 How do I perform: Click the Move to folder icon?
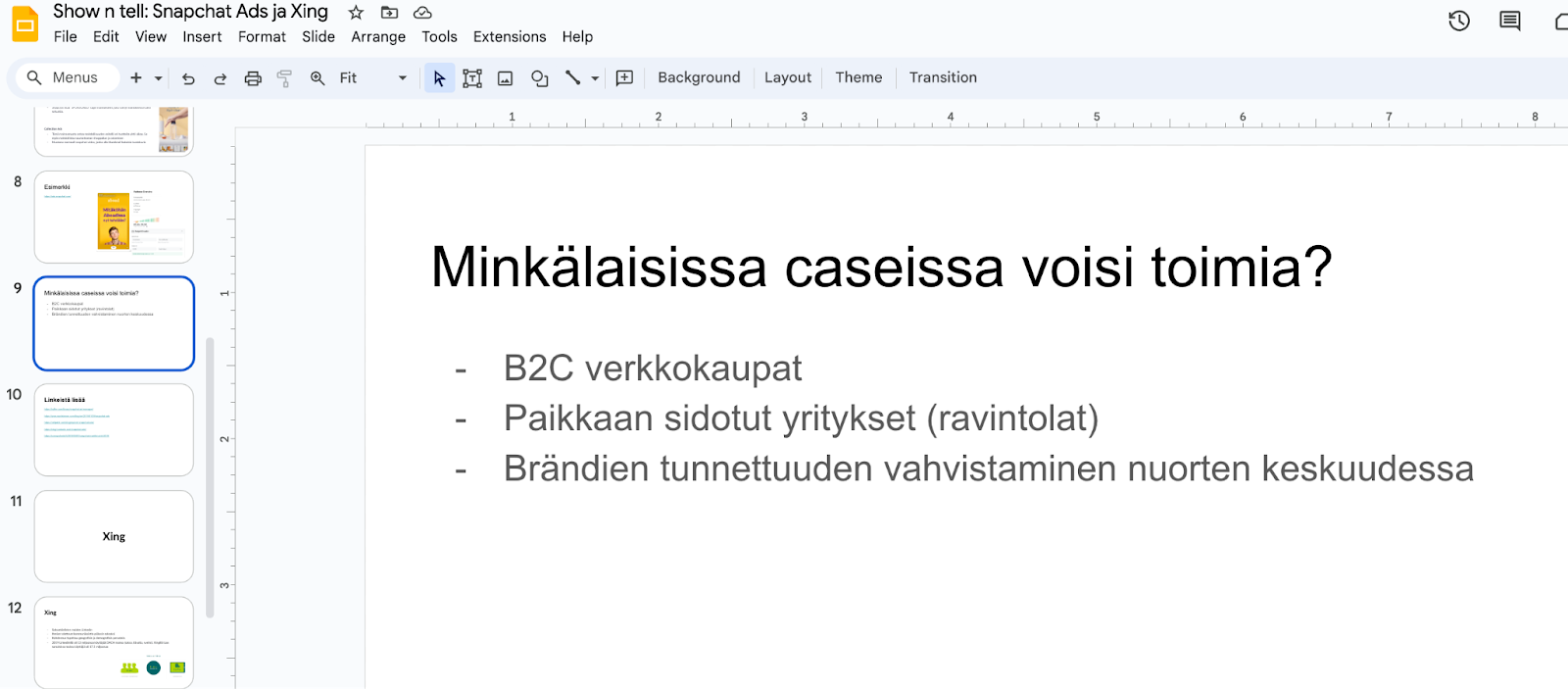389,13
